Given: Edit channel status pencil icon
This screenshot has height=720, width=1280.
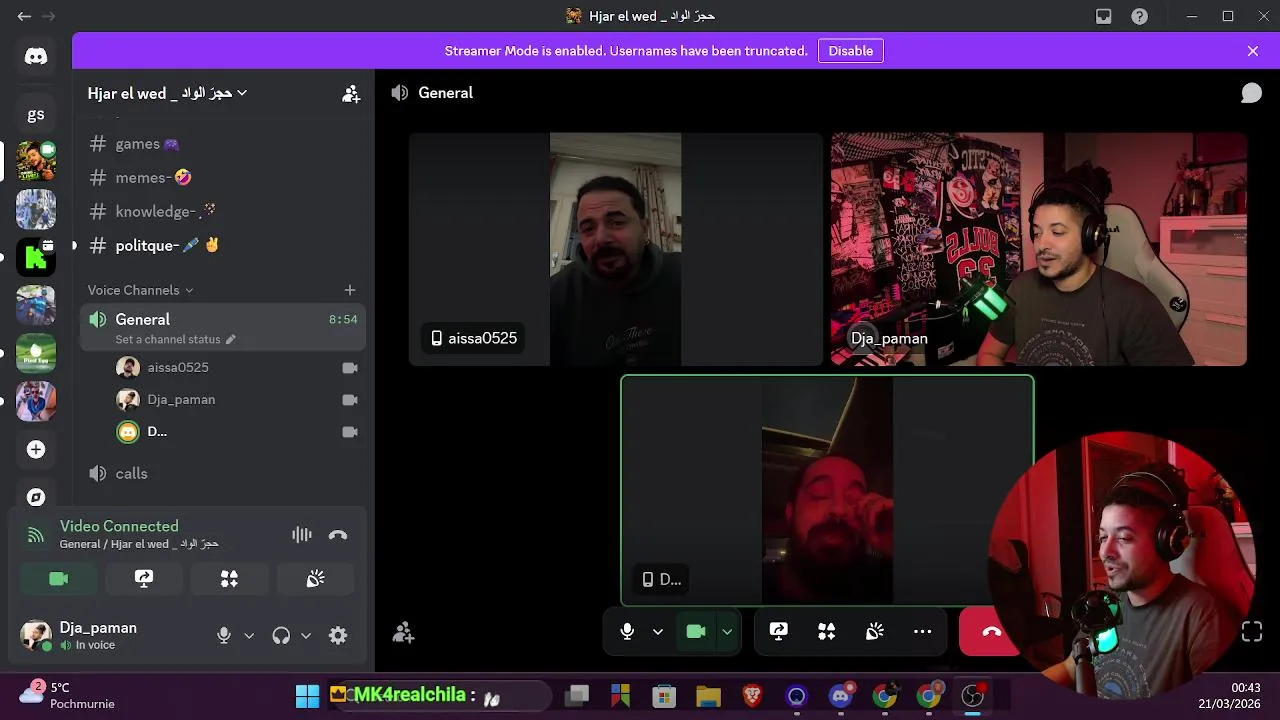Looking at the screenshot, I should click(230, 339).
